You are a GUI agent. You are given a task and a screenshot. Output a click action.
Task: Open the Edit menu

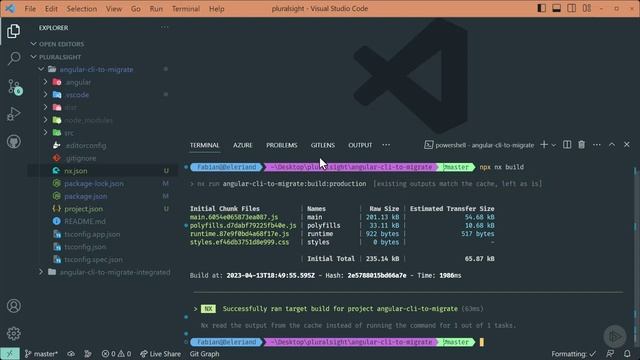pos(51,9)
